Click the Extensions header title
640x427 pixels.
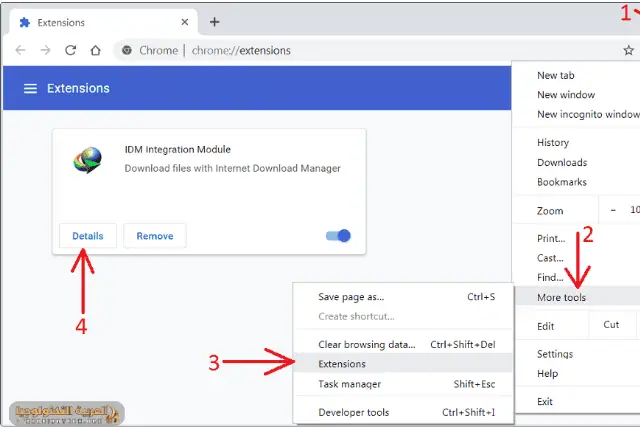78,88
